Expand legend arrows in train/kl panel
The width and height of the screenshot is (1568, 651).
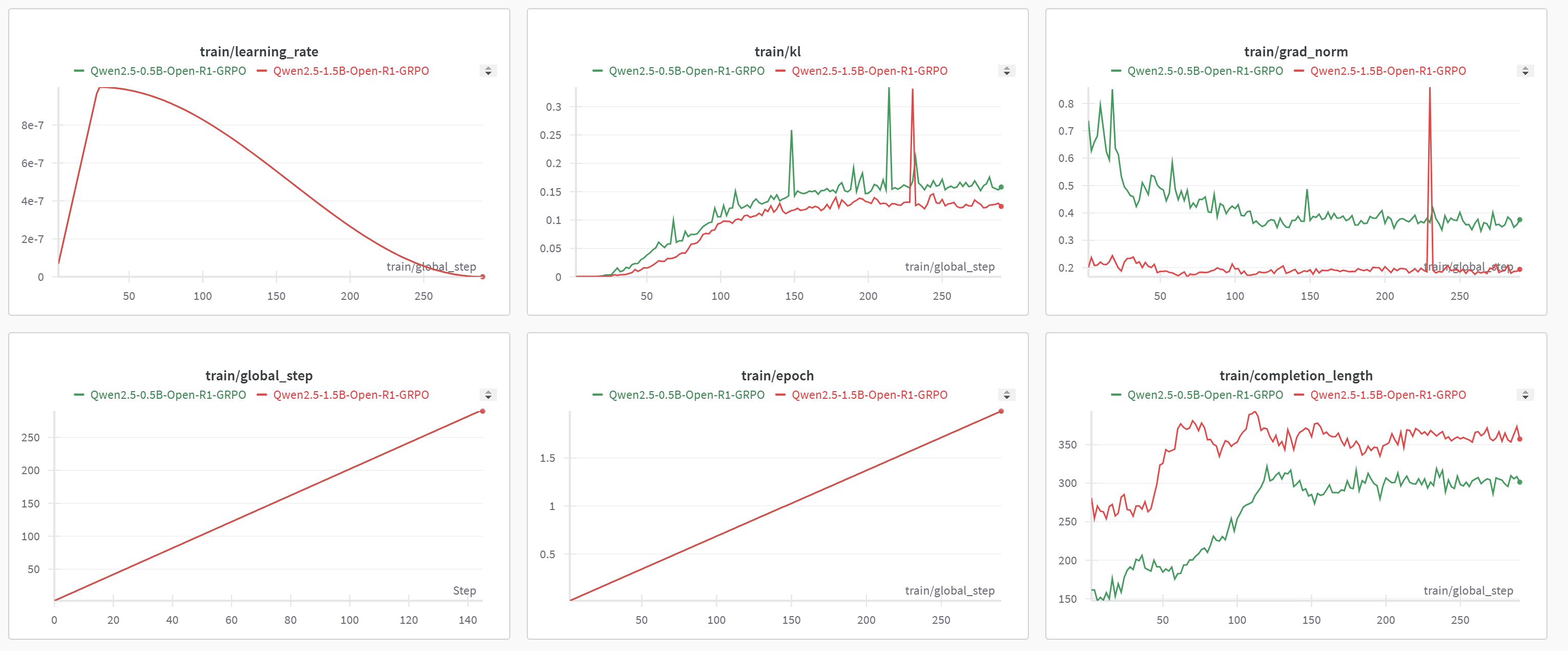(x=1007, y=71)
